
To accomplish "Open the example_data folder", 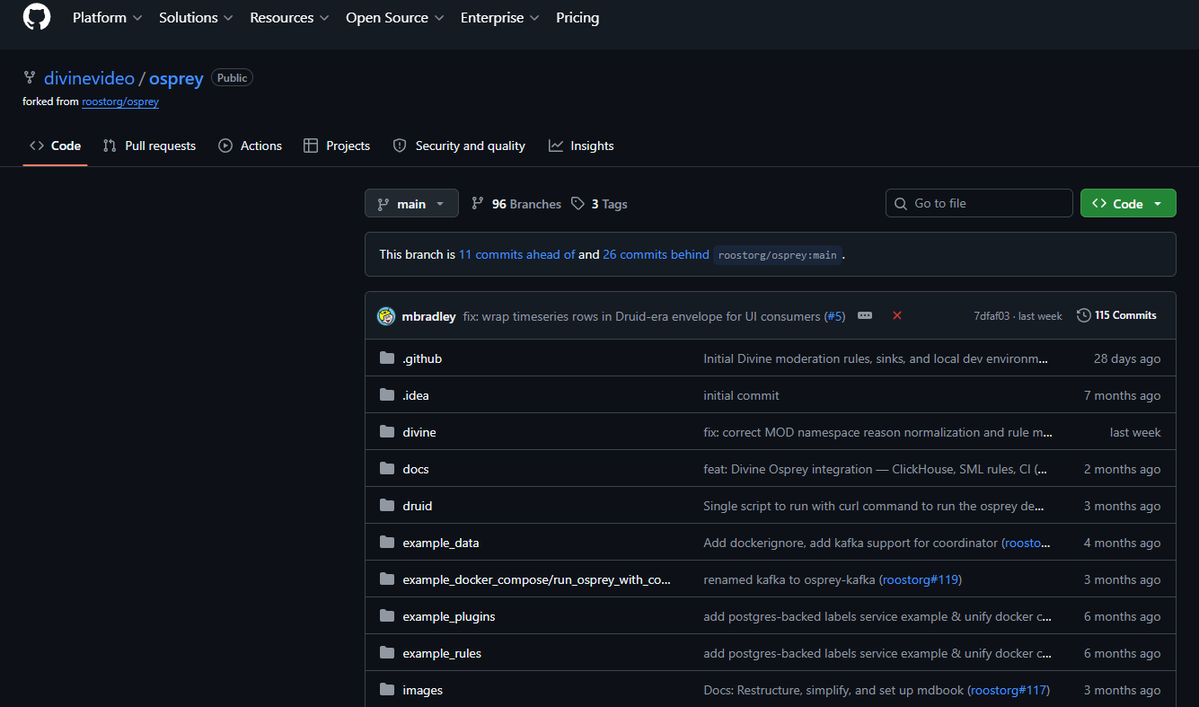I will [440, 543].
